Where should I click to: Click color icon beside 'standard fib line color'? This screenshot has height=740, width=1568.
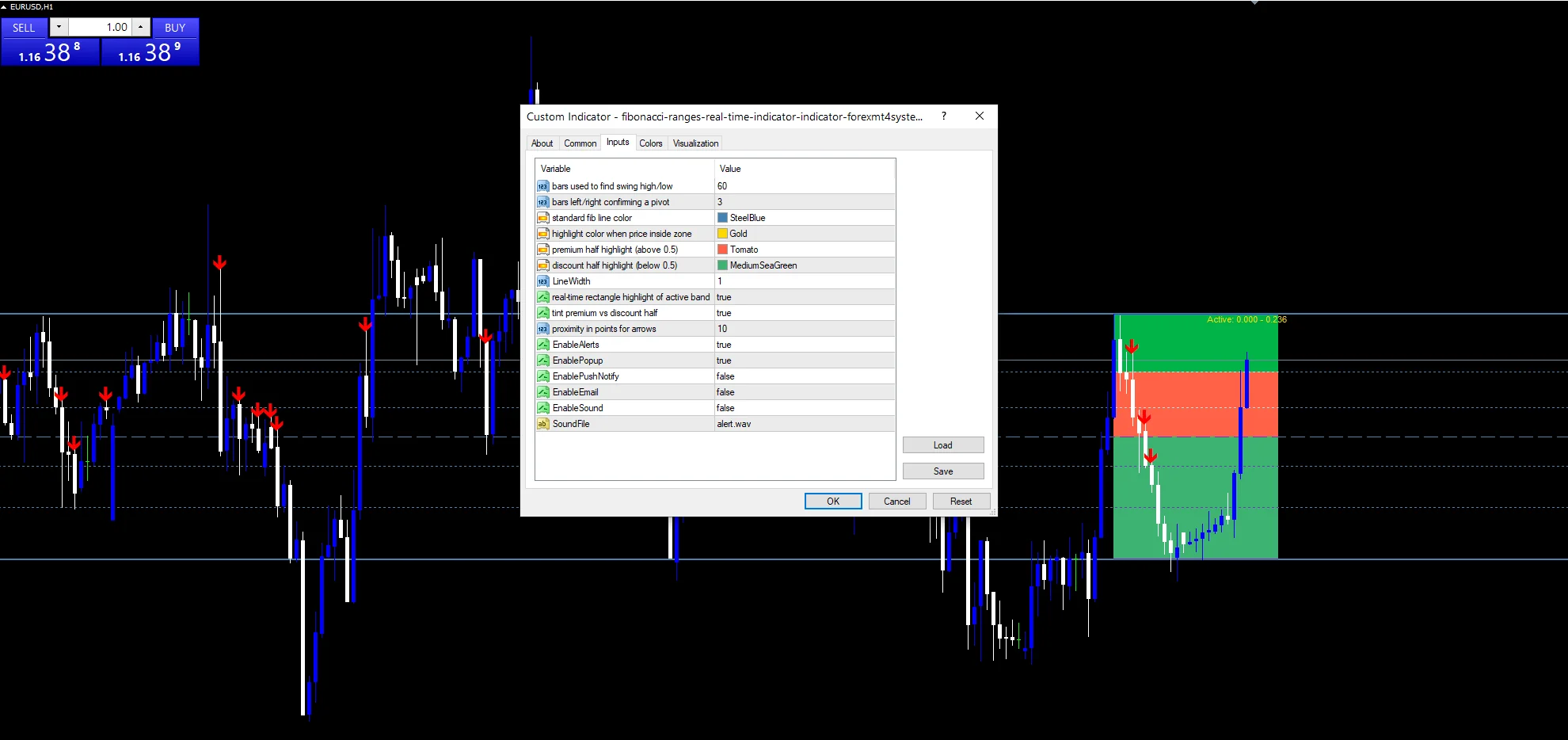click(542, 218)
